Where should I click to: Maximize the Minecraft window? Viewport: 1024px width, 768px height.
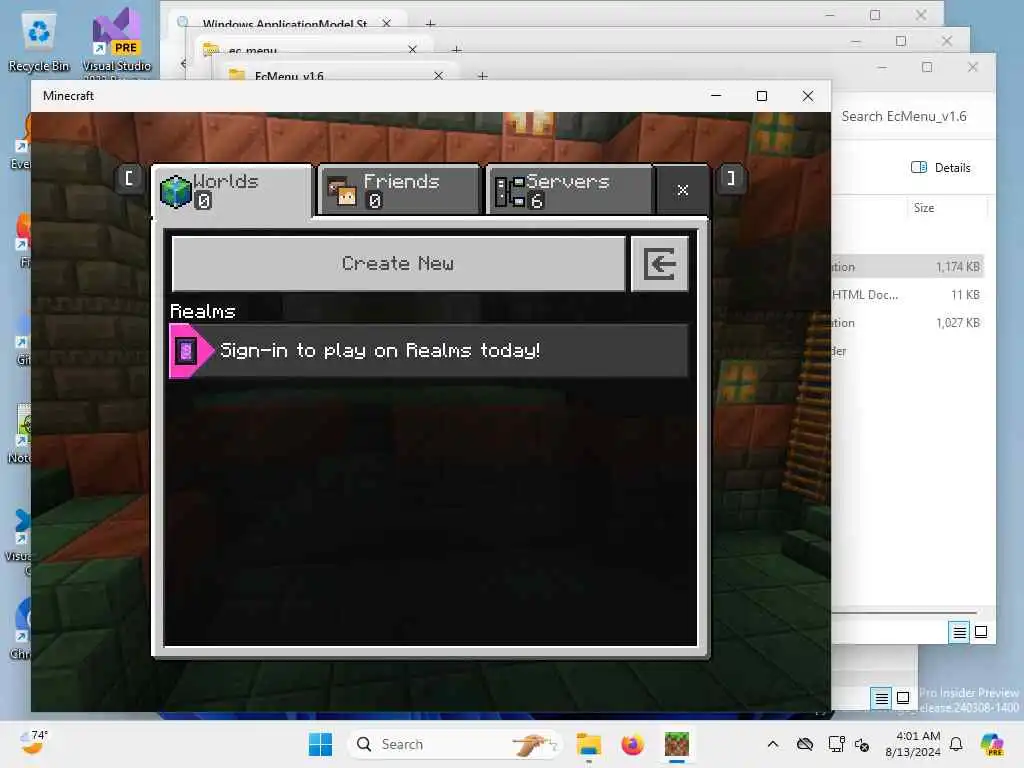coord(761,96)
